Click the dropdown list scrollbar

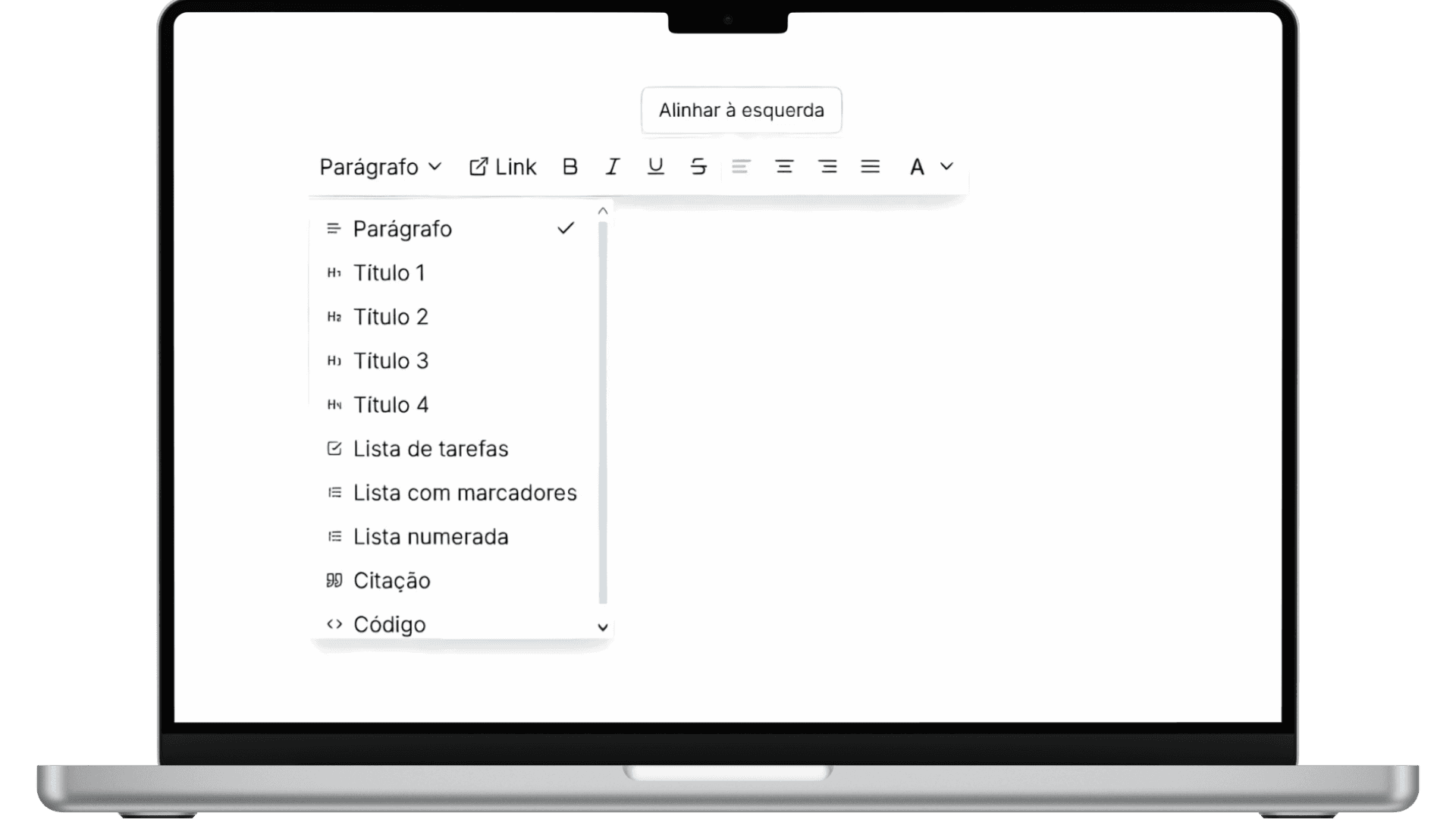coord(603,413)
